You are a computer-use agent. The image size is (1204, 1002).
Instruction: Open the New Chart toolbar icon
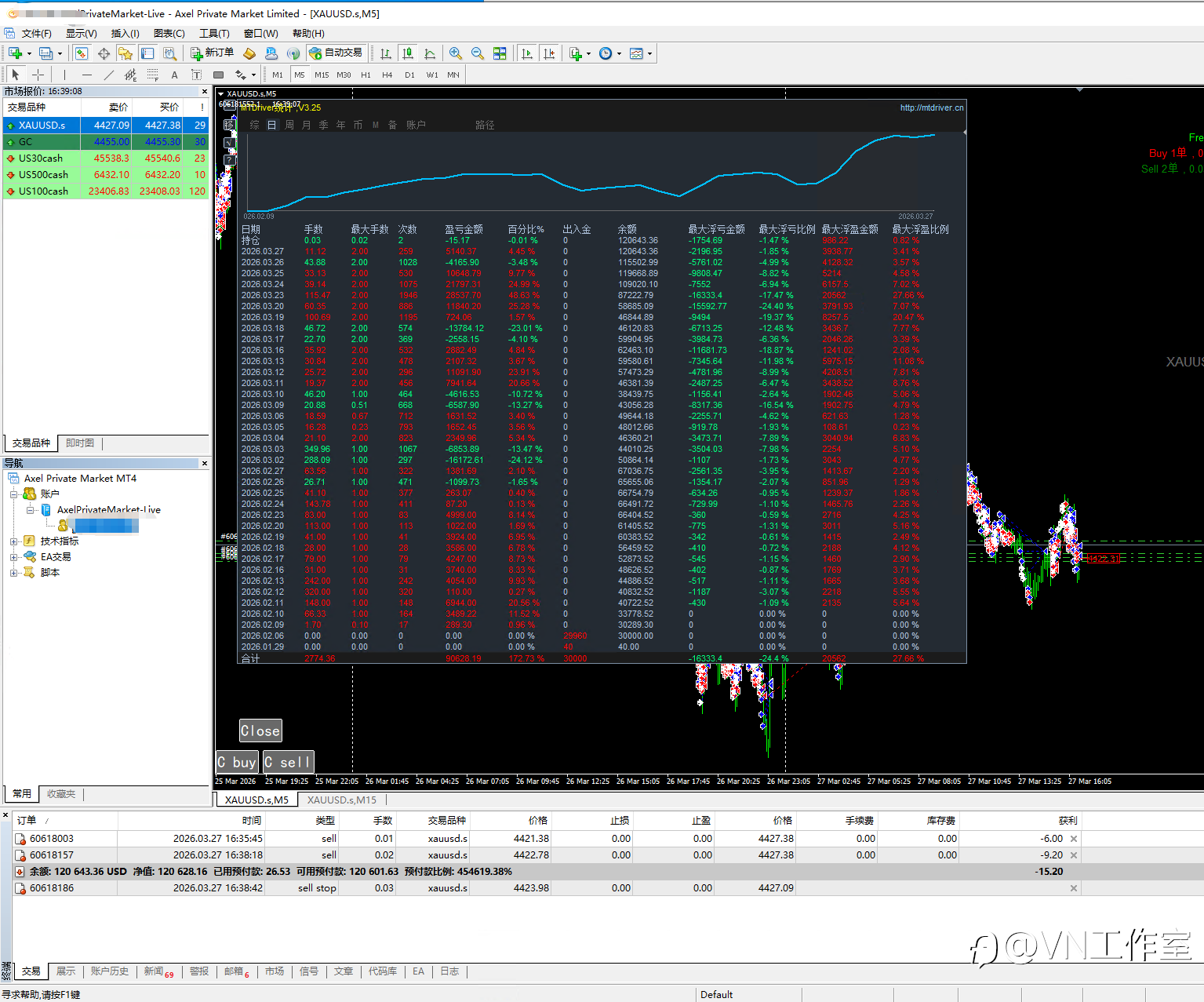click(x=15, y=53)
